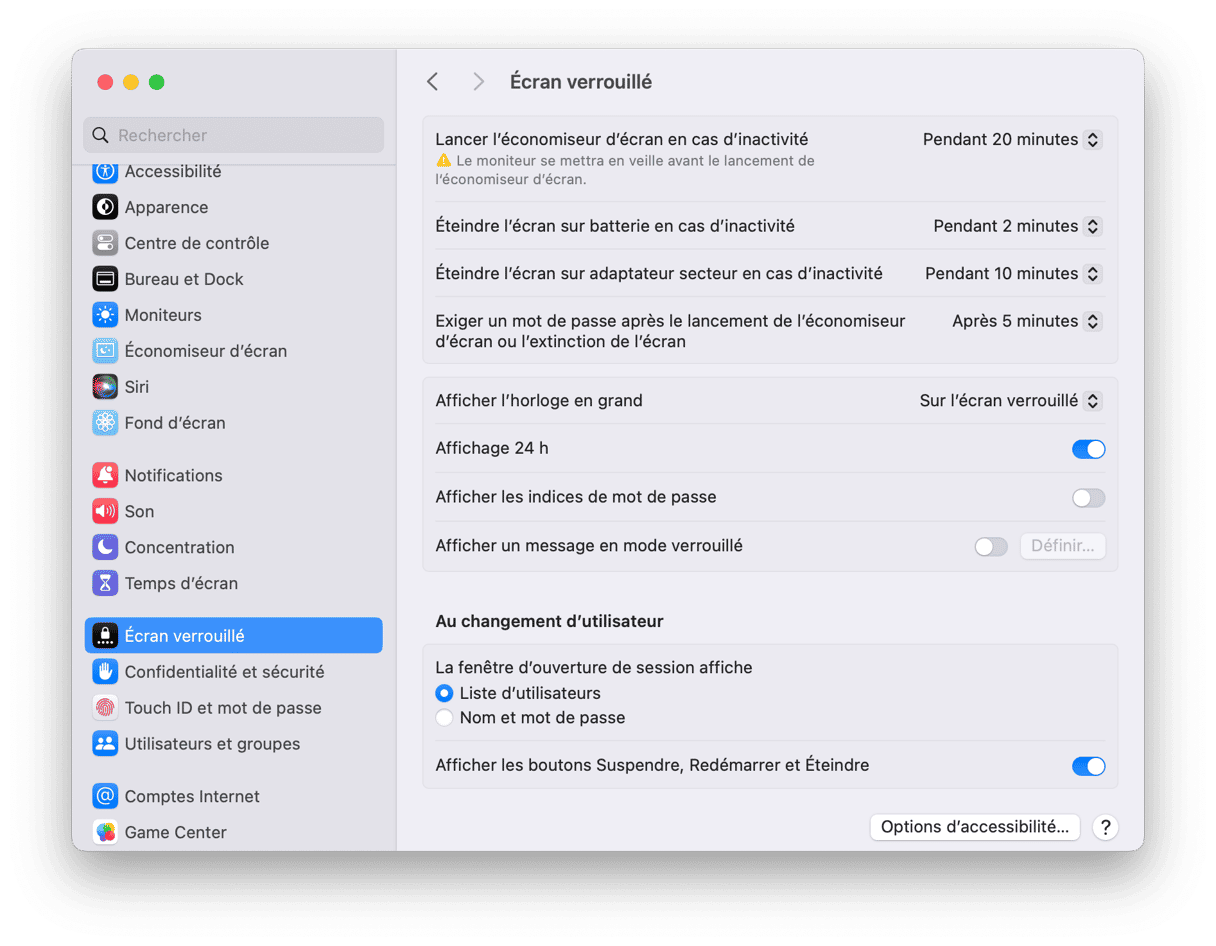This screenshot has width=1216, height=946.
Task: Open the Concentration moon icon
Action: coord(105,547)
